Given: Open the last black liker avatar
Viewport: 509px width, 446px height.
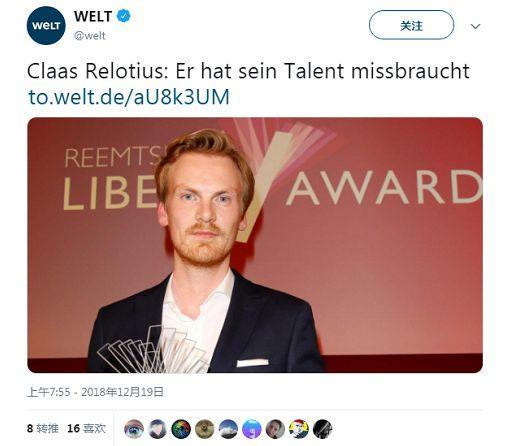Looking at the screenshot, I should (323, 429).
